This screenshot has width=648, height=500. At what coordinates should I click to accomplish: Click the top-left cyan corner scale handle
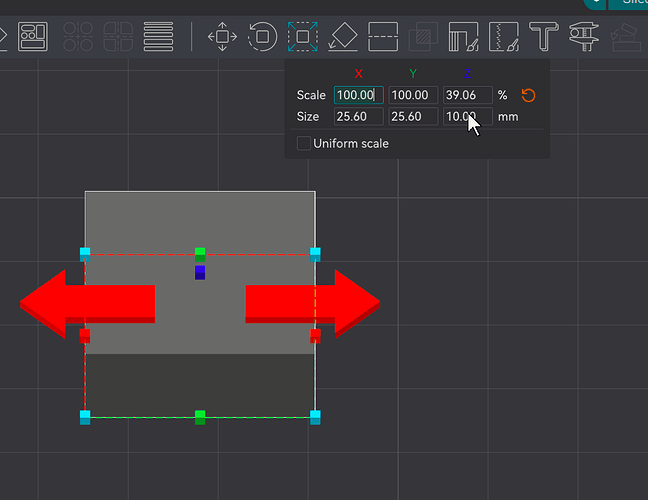pos(85,255)
